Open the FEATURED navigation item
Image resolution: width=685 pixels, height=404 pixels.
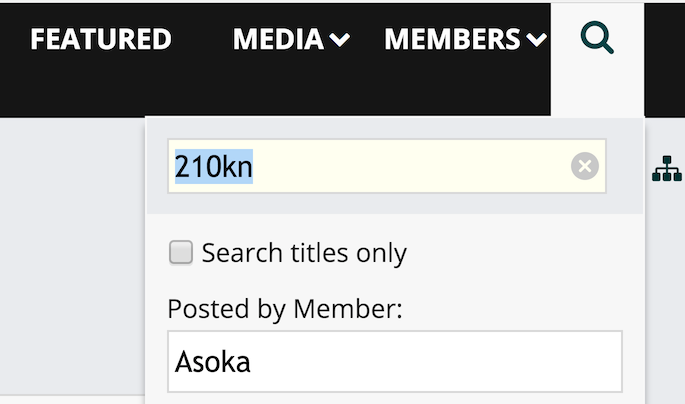pos(101,39)
